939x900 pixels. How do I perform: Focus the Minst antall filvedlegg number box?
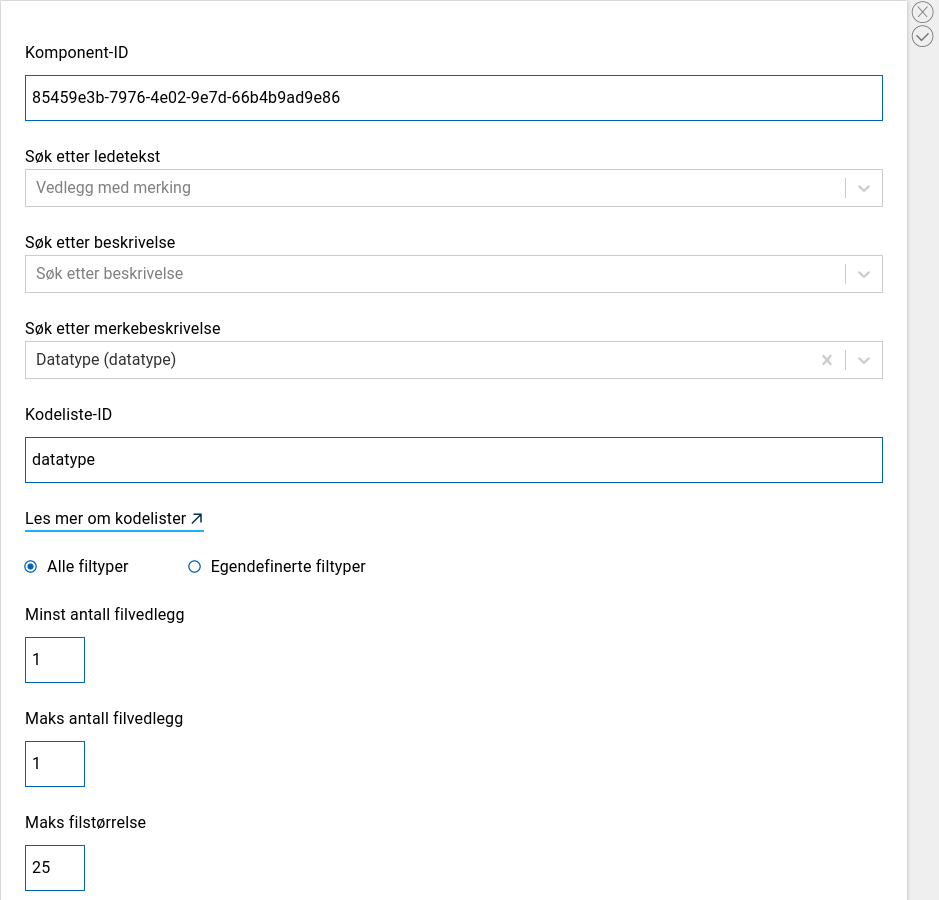tap(55, 660)
